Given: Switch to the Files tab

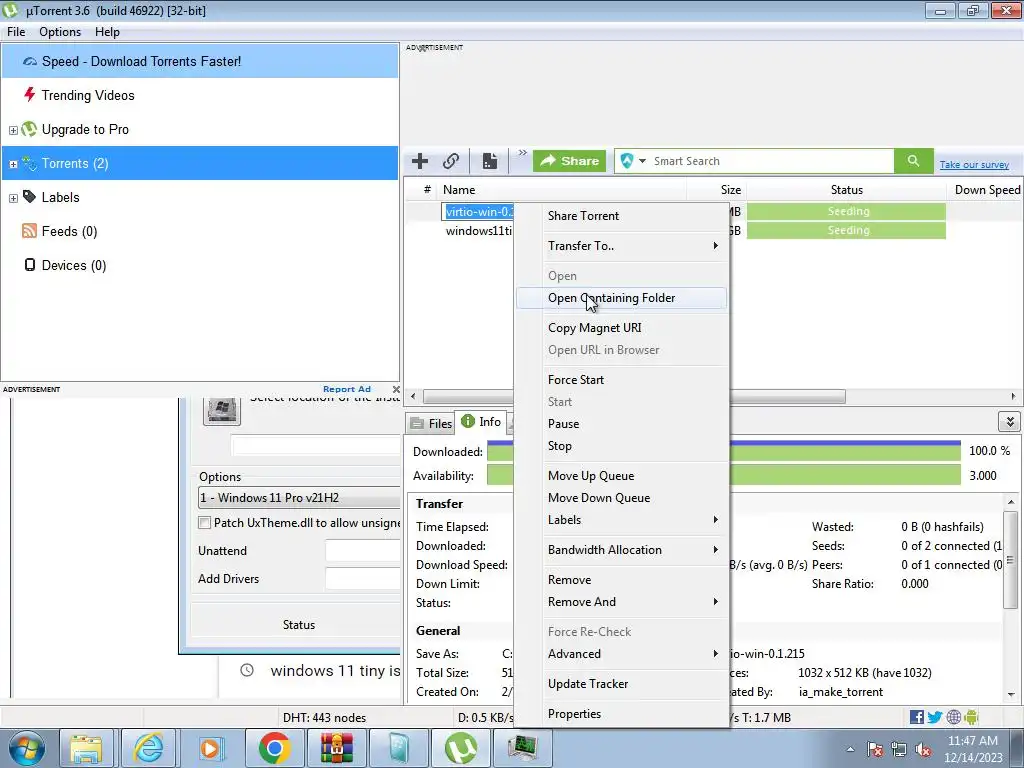Looking at the screenshot, I should coord(430,423).
